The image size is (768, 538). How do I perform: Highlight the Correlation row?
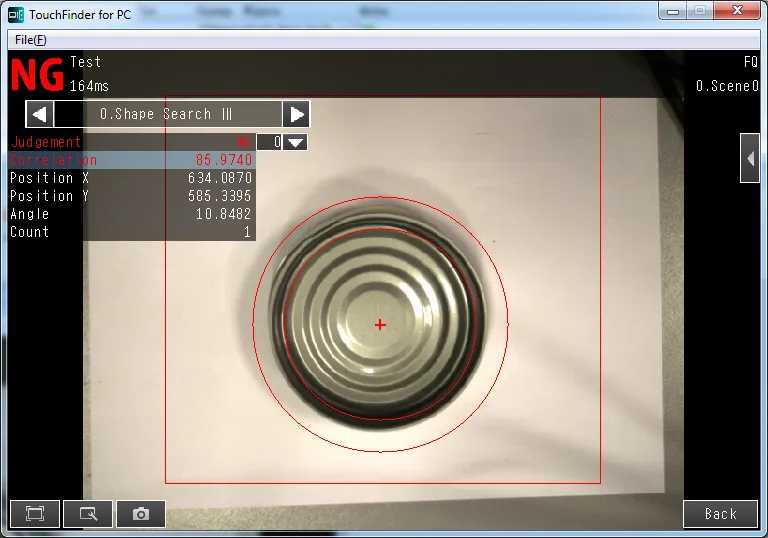click(x=131, y=160)
